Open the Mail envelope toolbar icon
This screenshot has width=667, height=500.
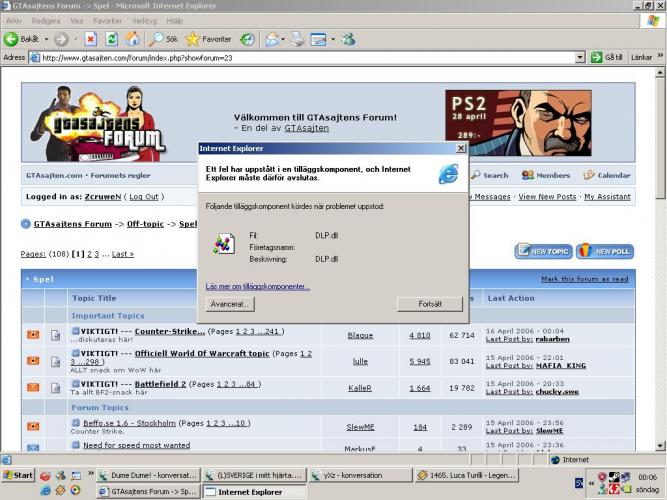(x=272, y=39)
